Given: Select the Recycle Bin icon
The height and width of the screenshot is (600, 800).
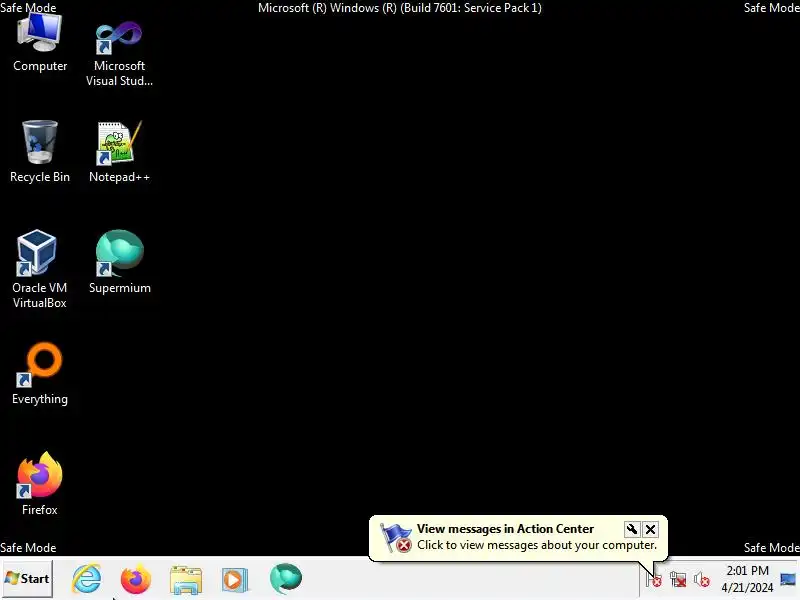Looking at the screenshot, I should coord(40,151).
